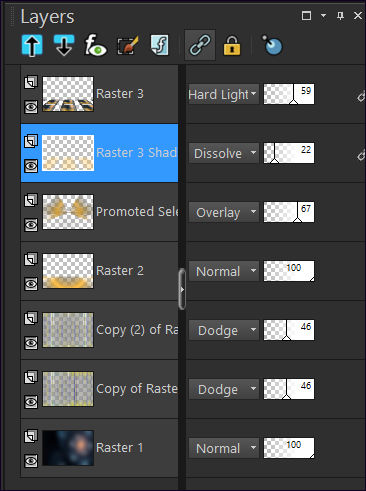The image size is (366, 491).
Task: Open the Layers palette options menu arrow
Action: coord(323,16)
